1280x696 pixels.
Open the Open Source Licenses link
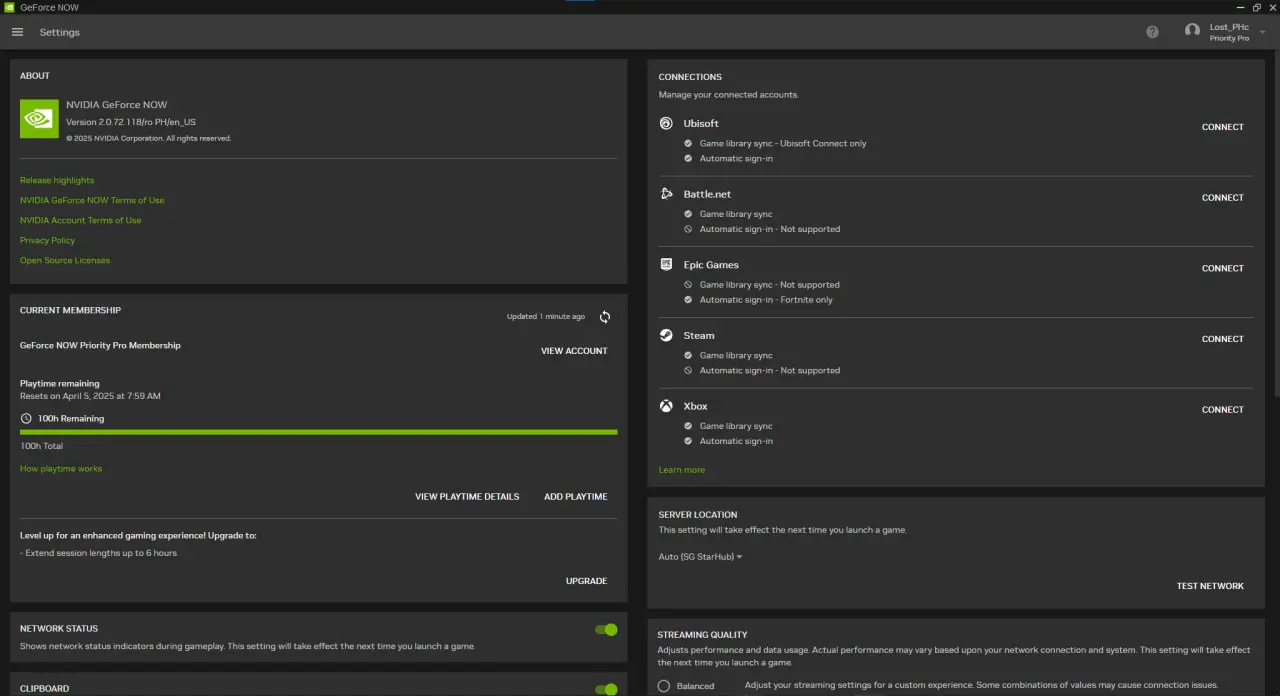tap(65, 260)
